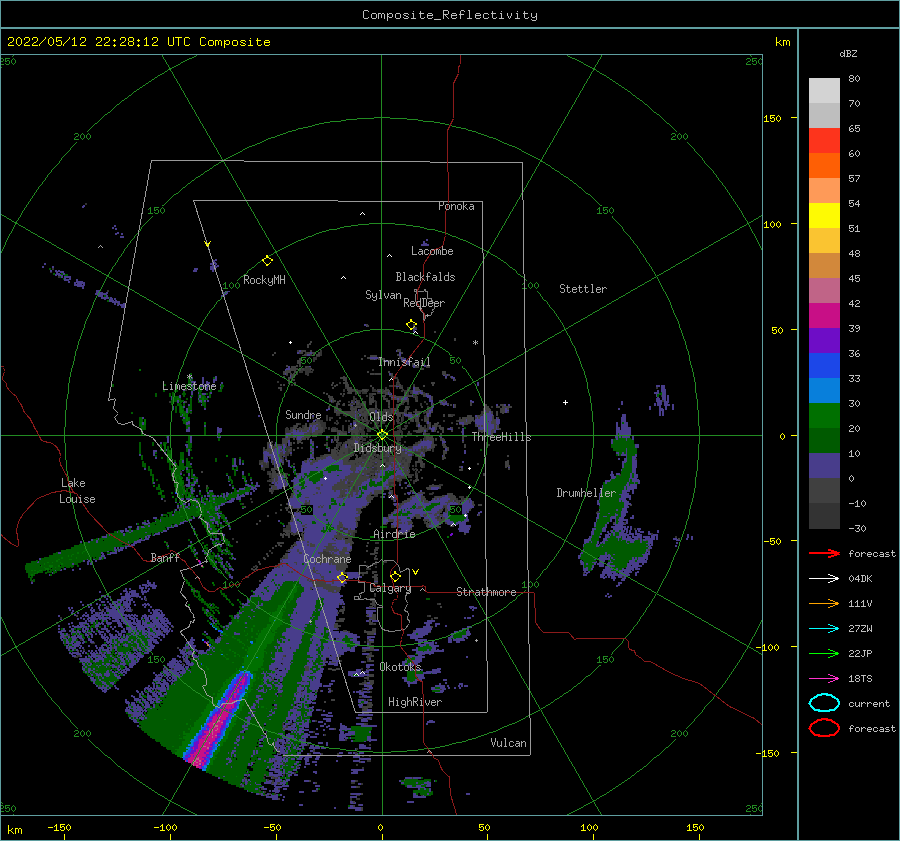This screenshot has height=841, width=900.
Task: Pick the magenta 42-39 dBZ swatch
Action: click(824, 315)
